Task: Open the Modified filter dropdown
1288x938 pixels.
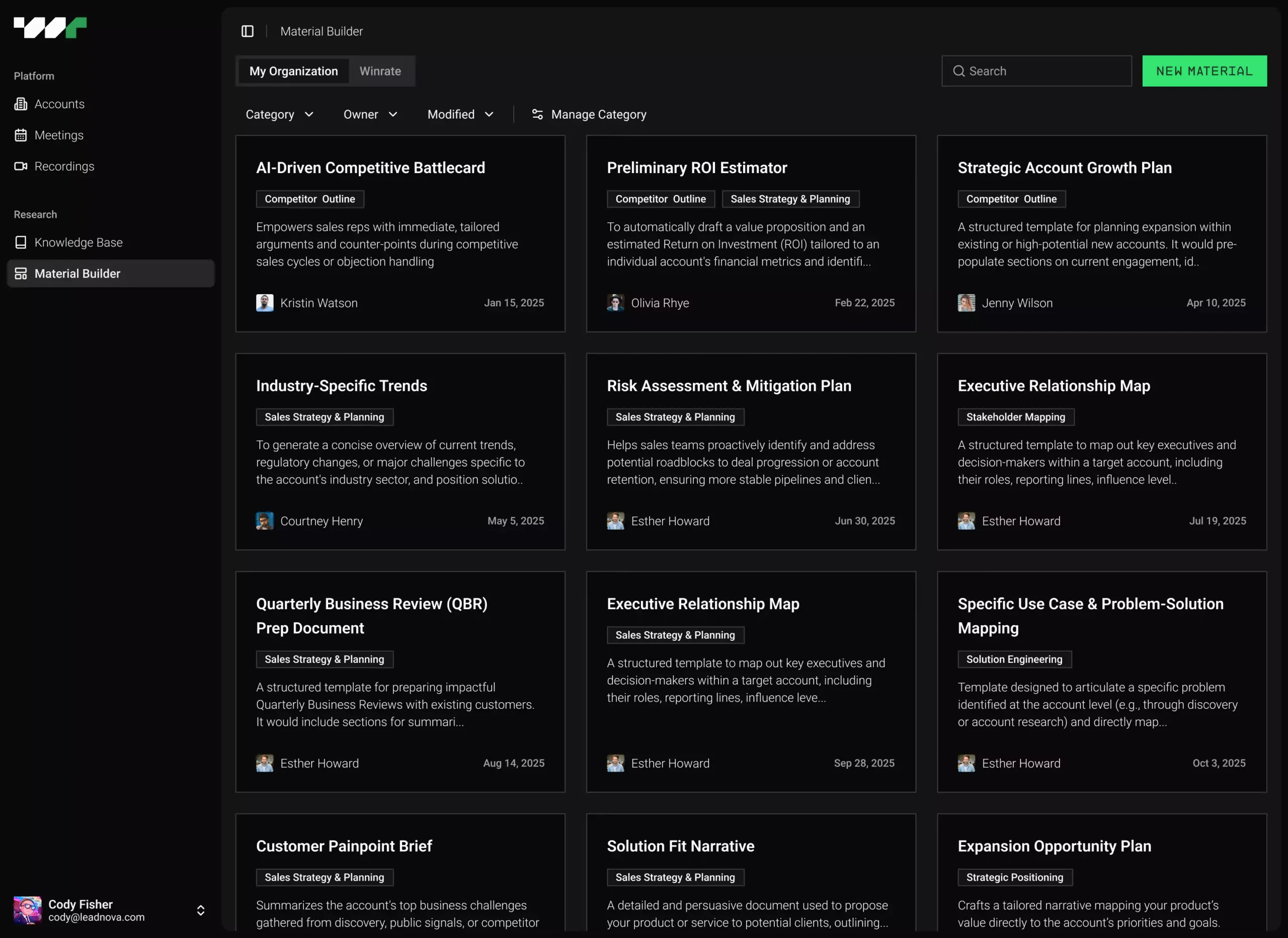Action: coord(460,114)
